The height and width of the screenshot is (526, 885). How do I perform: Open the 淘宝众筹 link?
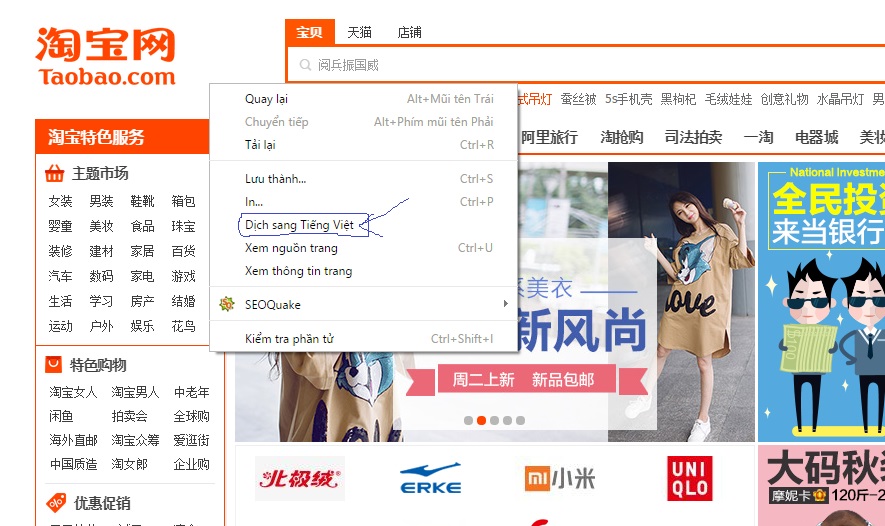click(x=135, y=440)
